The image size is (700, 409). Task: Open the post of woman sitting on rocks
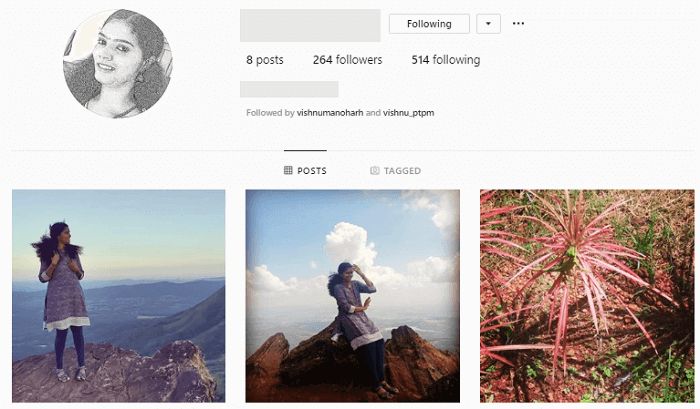coord(353,296)
